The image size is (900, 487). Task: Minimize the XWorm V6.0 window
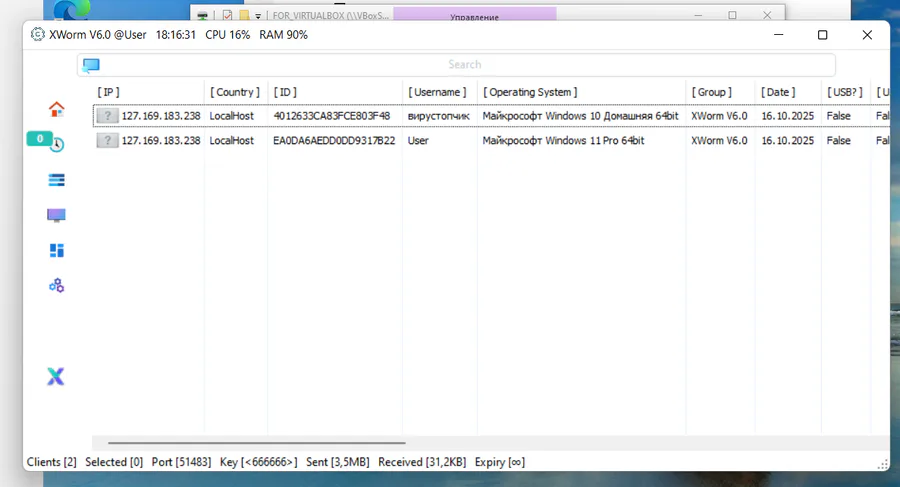tap(778, 35)
